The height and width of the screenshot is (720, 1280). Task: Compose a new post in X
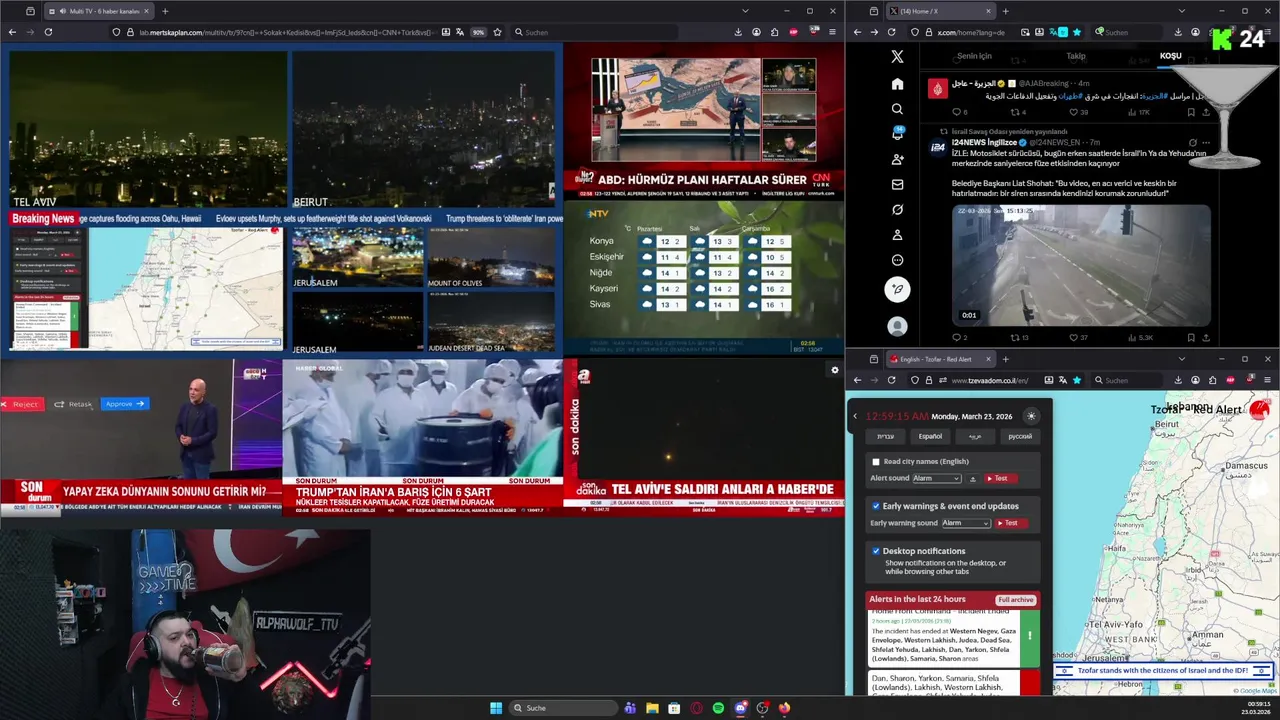(x=897, y=289)
